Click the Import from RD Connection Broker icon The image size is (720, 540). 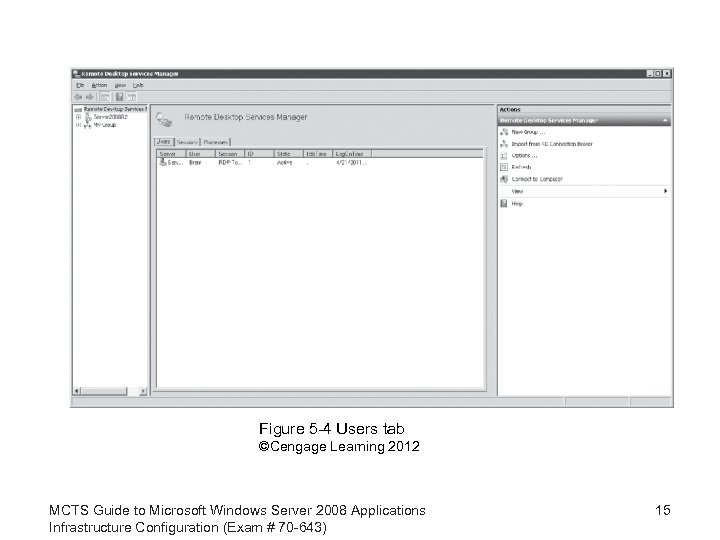coord(504,144)
